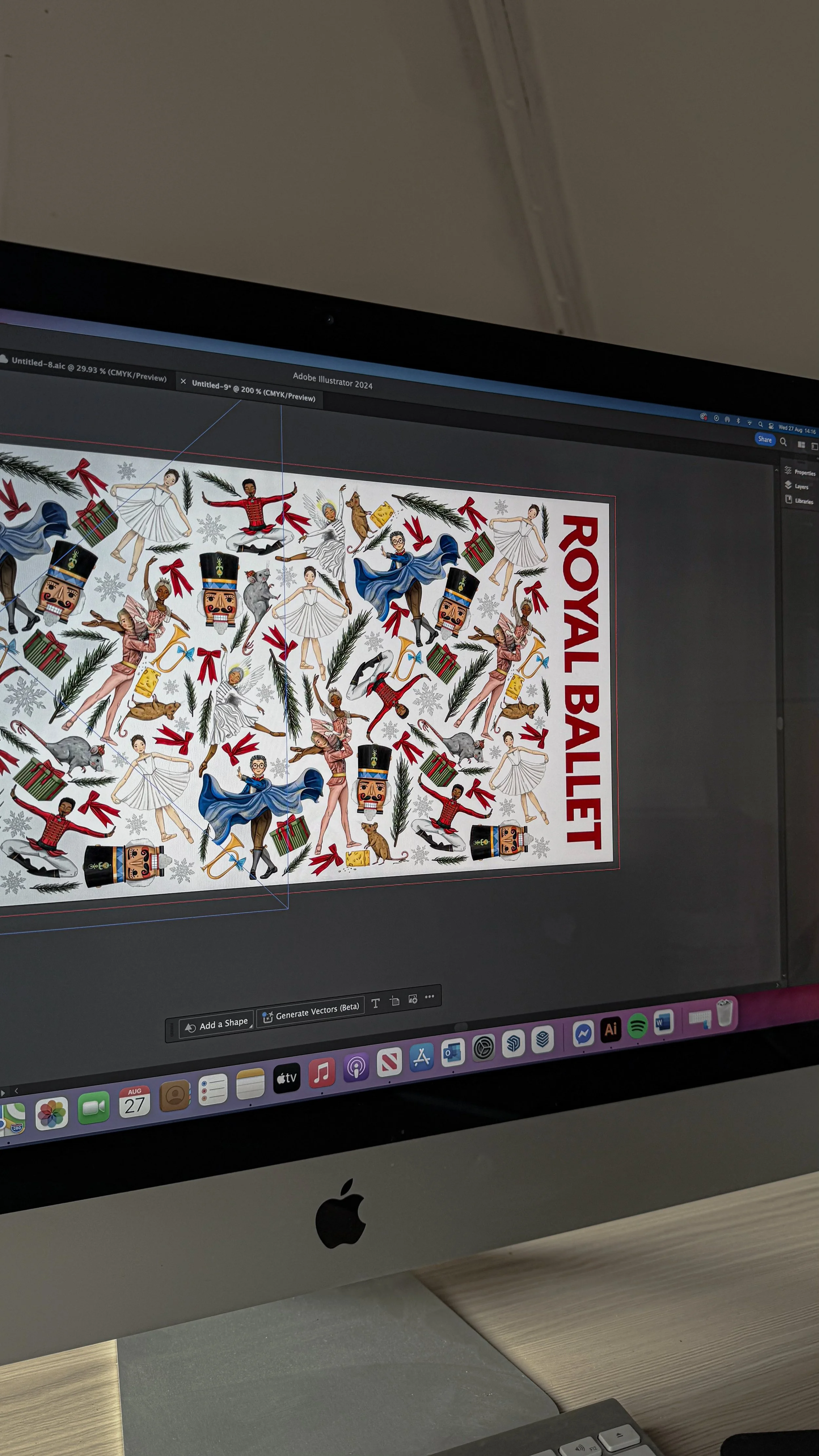Screen dimensions: 819x1456
Task: Expand the Add a Shape flyout arrow
Action: [251, 1026]
